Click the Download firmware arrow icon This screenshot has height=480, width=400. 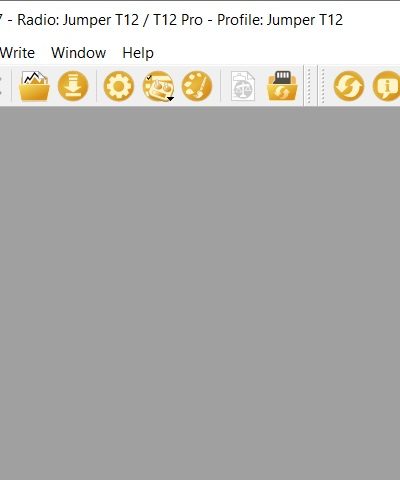(73, 86)
